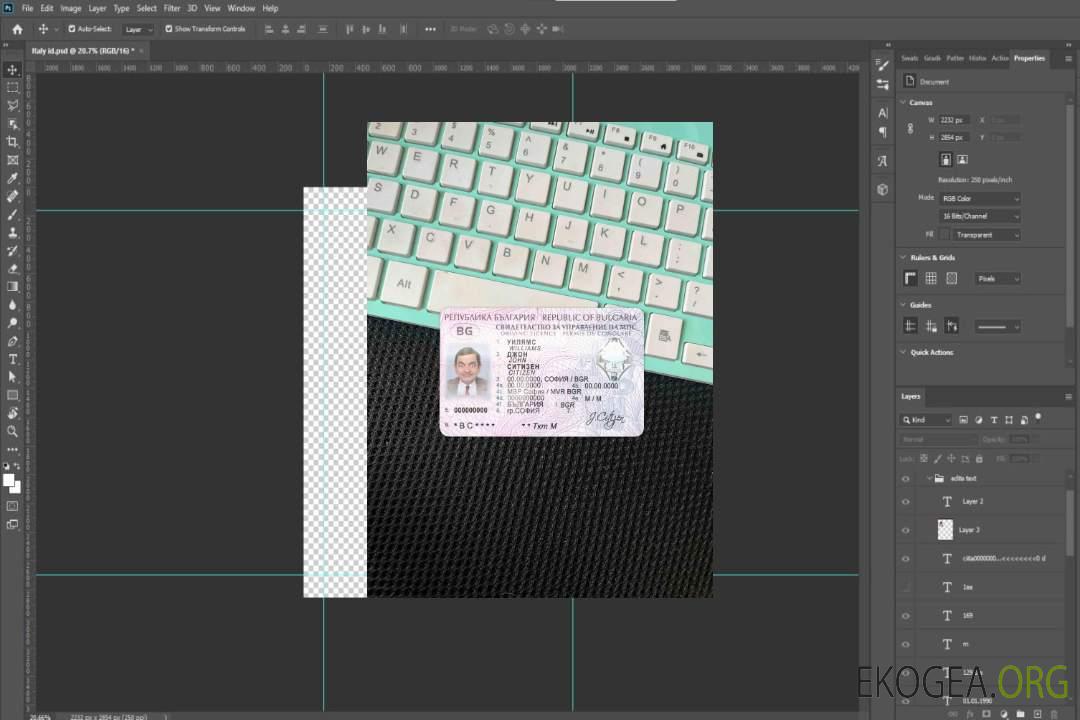The image size is (1080, 720).
Task: Open the Pixels units dropdown
Action: pyautogui.click(x=997, y=278)
